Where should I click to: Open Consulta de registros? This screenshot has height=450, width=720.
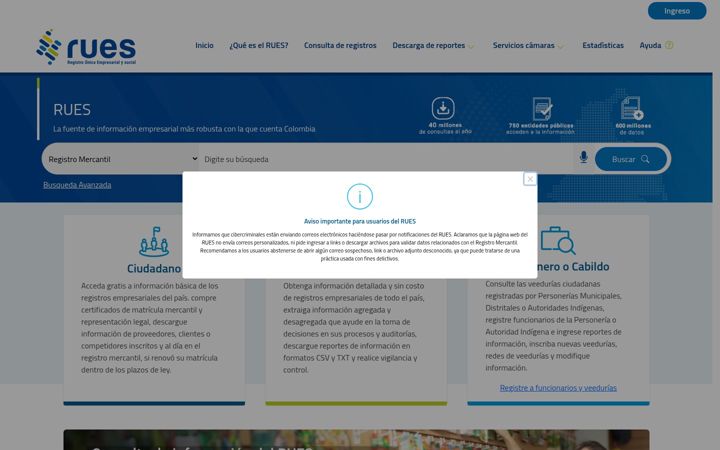(340, 45)
